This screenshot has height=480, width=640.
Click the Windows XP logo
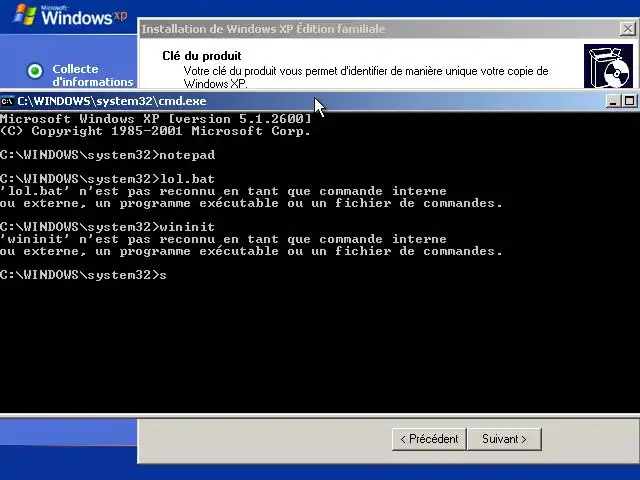pyautogui.click(x=70, y=16)
